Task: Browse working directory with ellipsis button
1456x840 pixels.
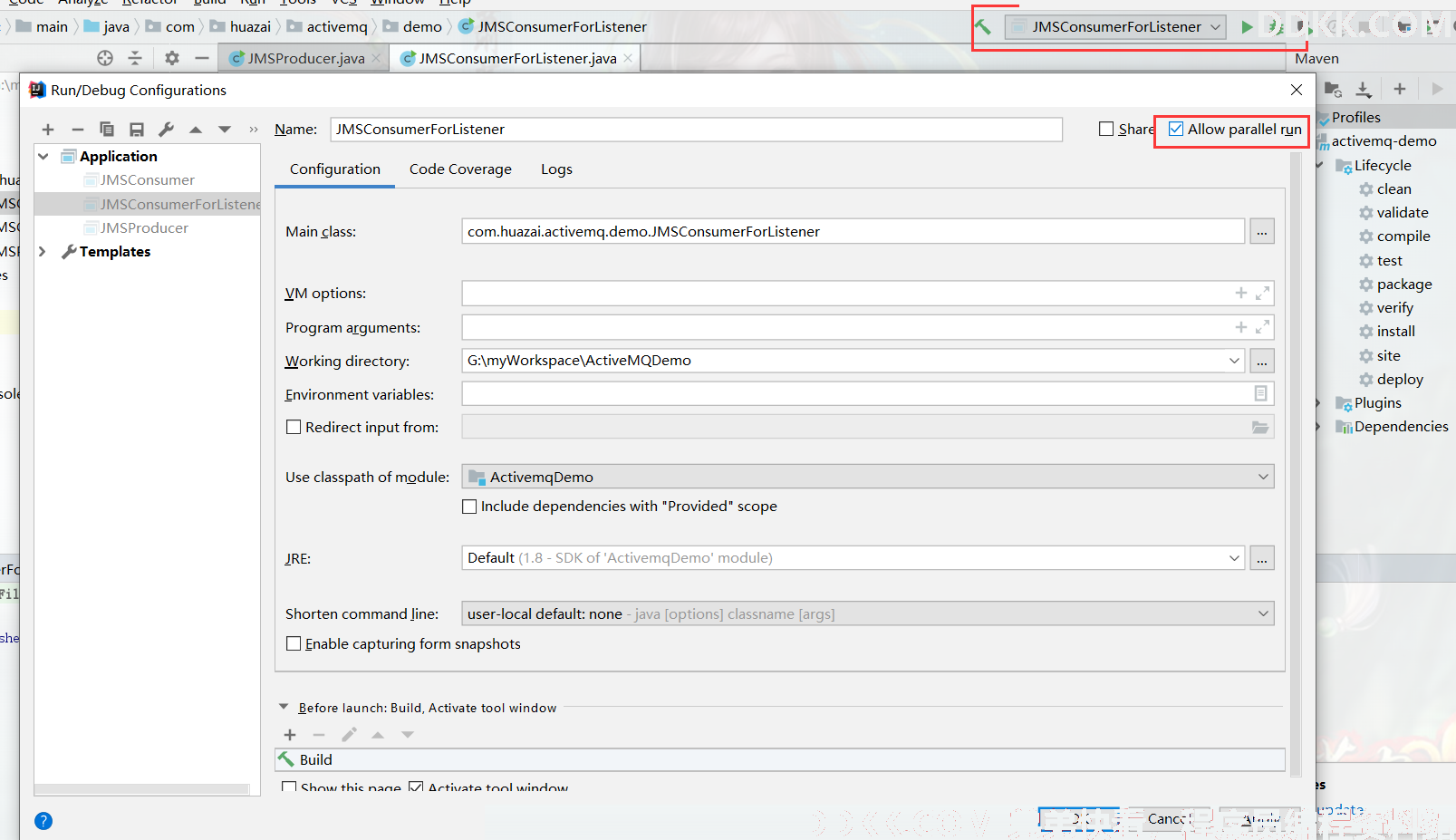Action: (1262, 361)
